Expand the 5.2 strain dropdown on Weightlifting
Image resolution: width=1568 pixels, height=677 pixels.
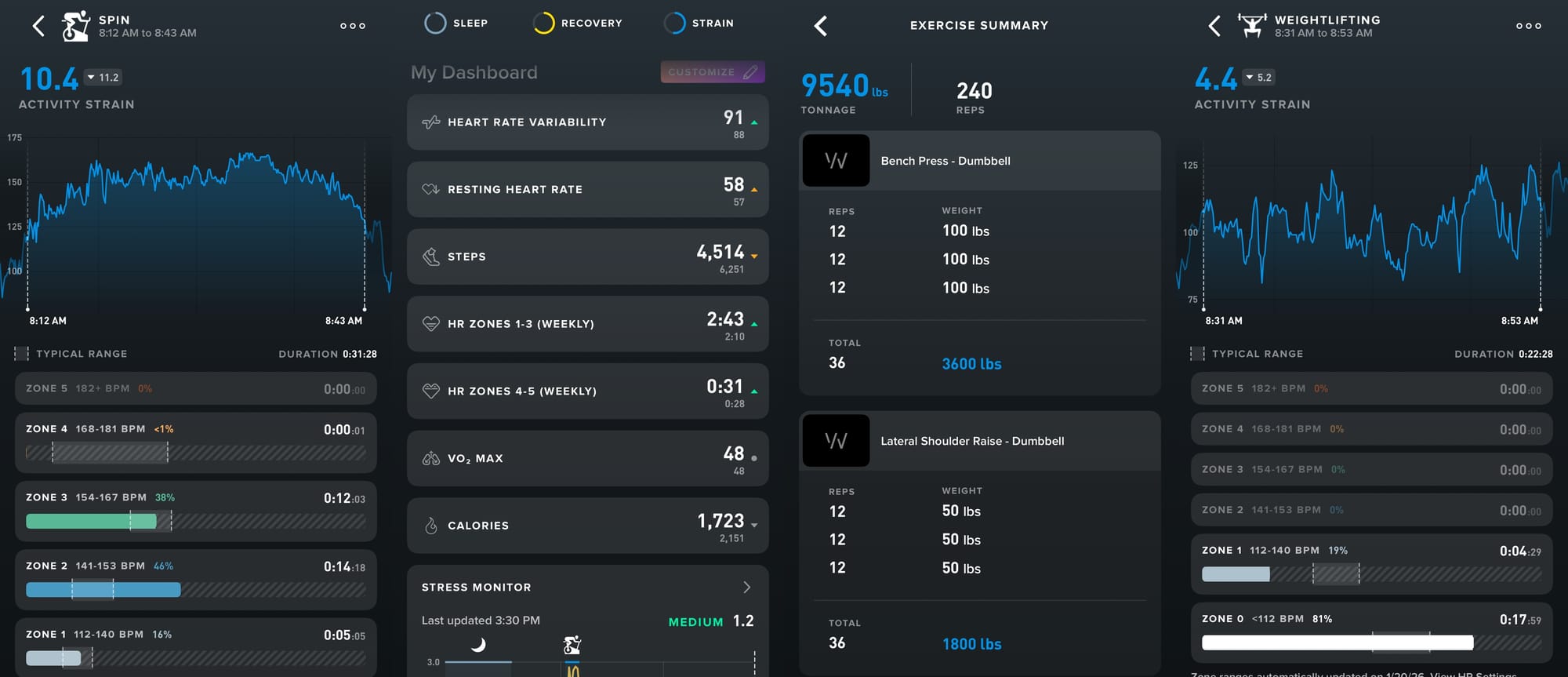1258,78
